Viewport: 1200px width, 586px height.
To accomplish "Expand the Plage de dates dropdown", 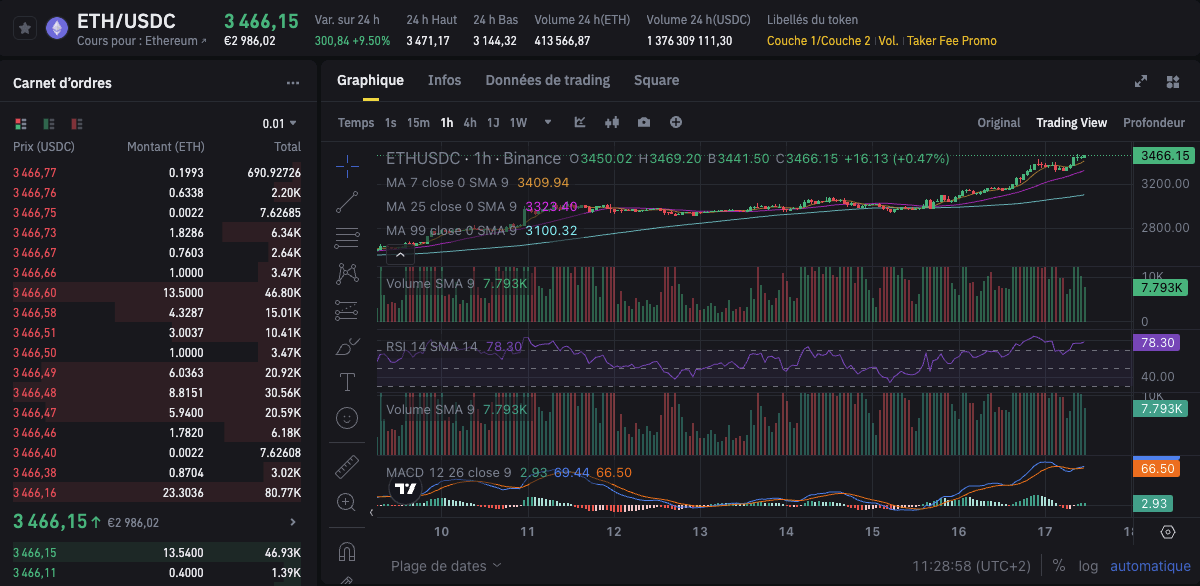I will click(x=446, y=566).
